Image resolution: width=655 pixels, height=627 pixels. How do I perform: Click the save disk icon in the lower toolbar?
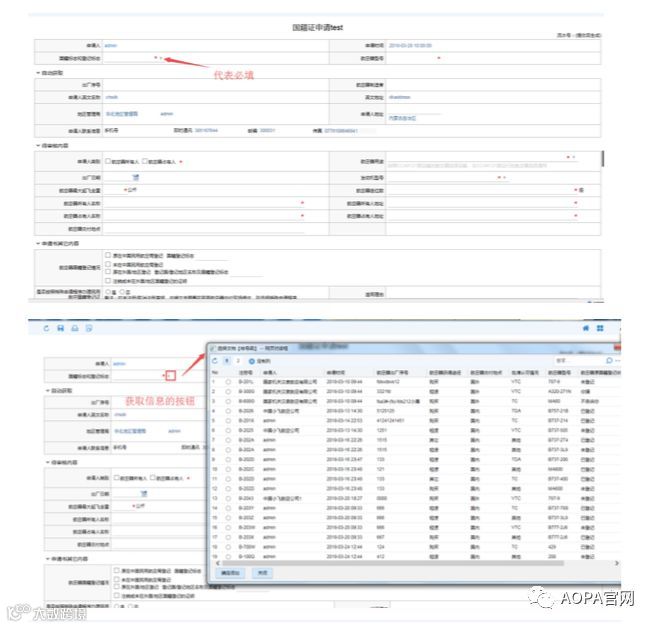click(x=61, y=328)
